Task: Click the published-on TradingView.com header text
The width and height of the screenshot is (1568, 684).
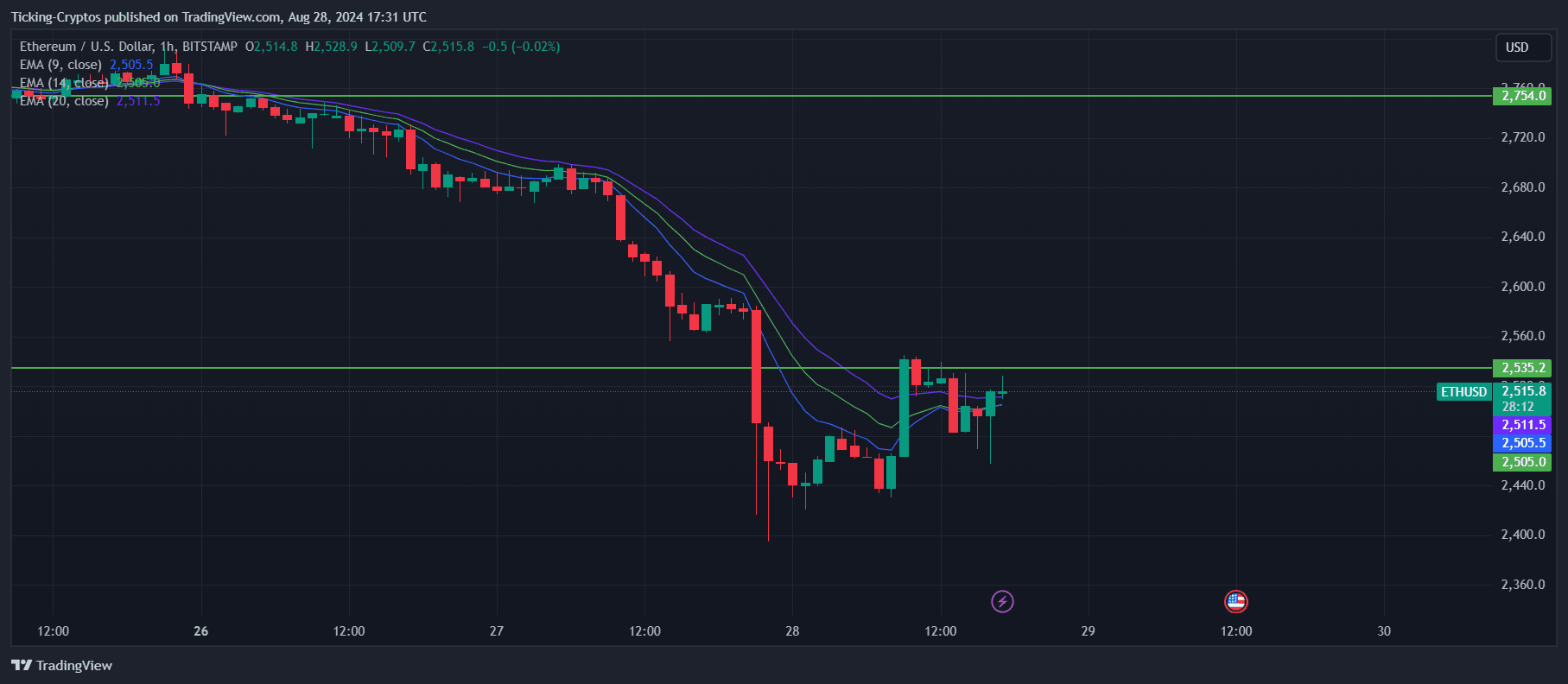Action: point(219,17)
